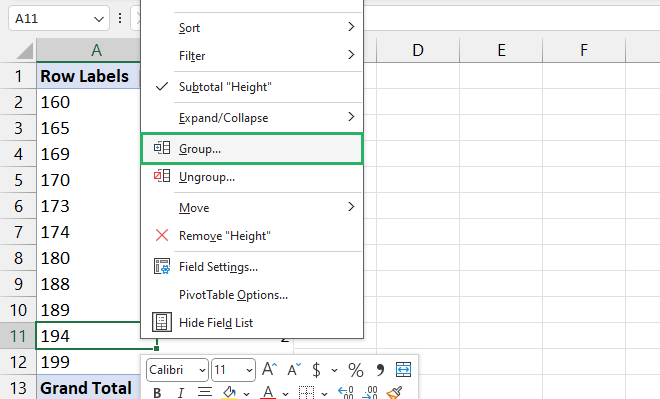Open Field Settings... dialog
Screen dimensions: 660x399
252,267
